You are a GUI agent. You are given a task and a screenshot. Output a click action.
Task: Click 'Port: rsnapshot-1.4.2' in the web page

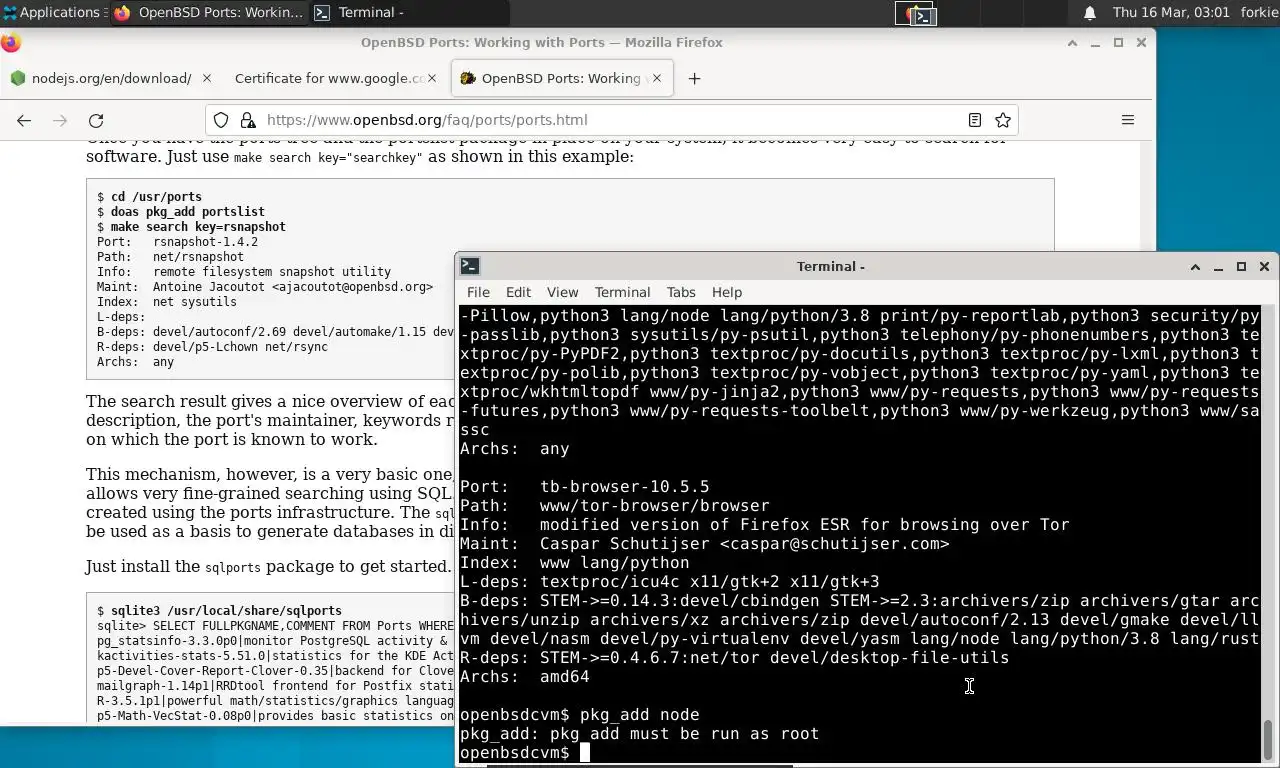pos(177,242)
